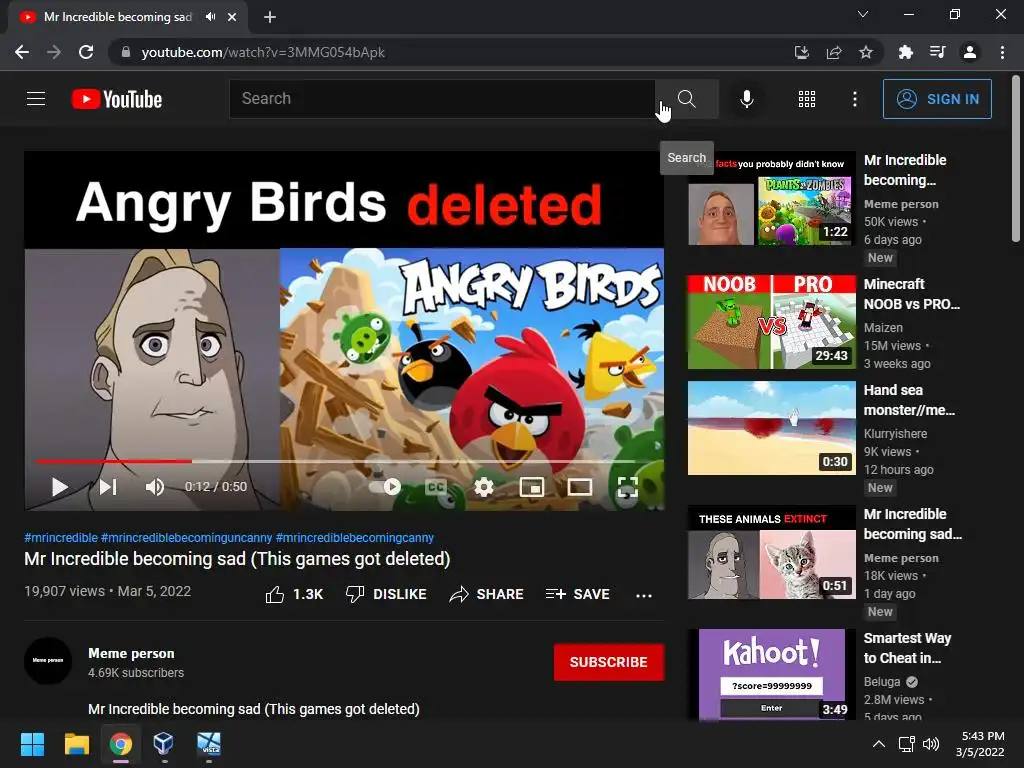Reload the page
This screenshot has height=768, width=1024.
click(86, 52)
